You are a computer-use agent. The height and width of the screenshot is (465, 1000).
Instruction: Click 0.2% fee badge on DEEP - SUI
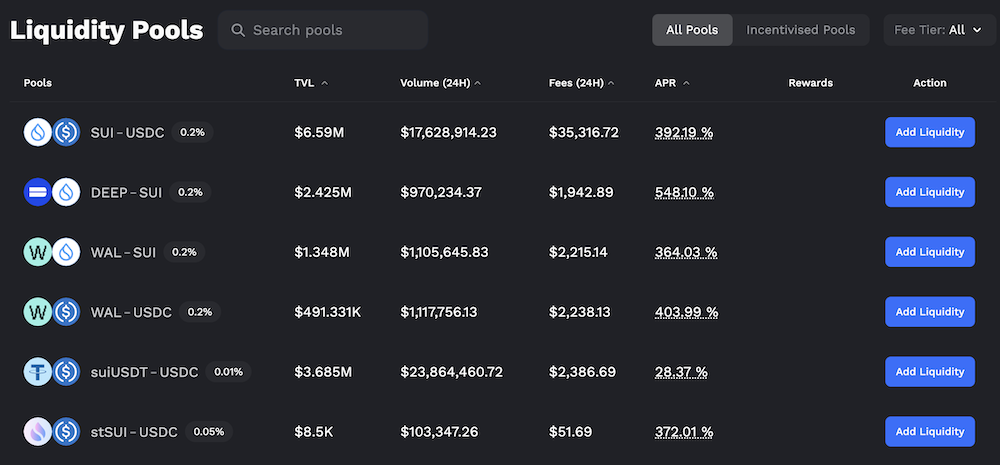tap(190, 192)
